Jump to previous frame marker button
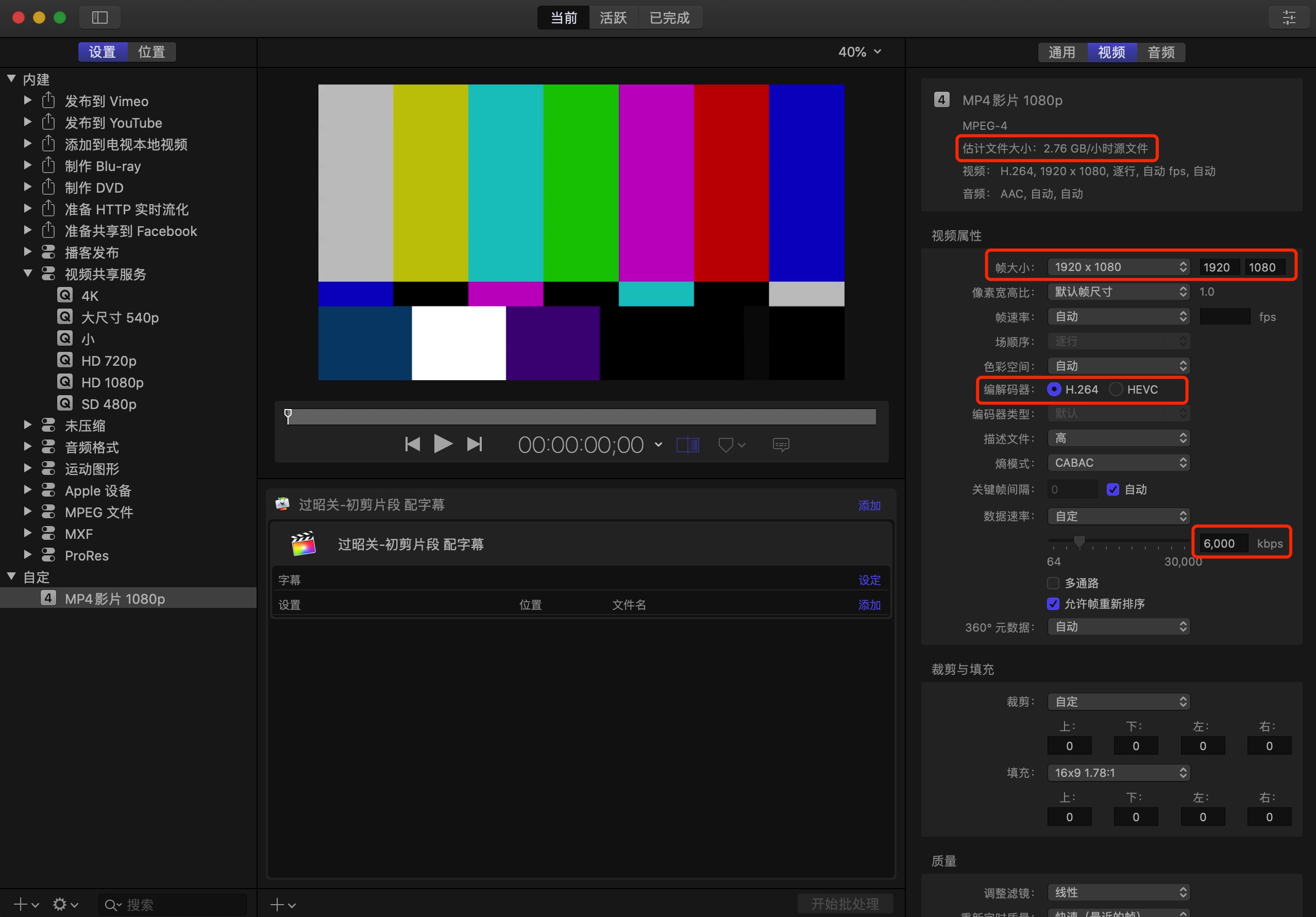Image resolution: width=1316 pixels, height=917 pixels. [x=412, y=444]
